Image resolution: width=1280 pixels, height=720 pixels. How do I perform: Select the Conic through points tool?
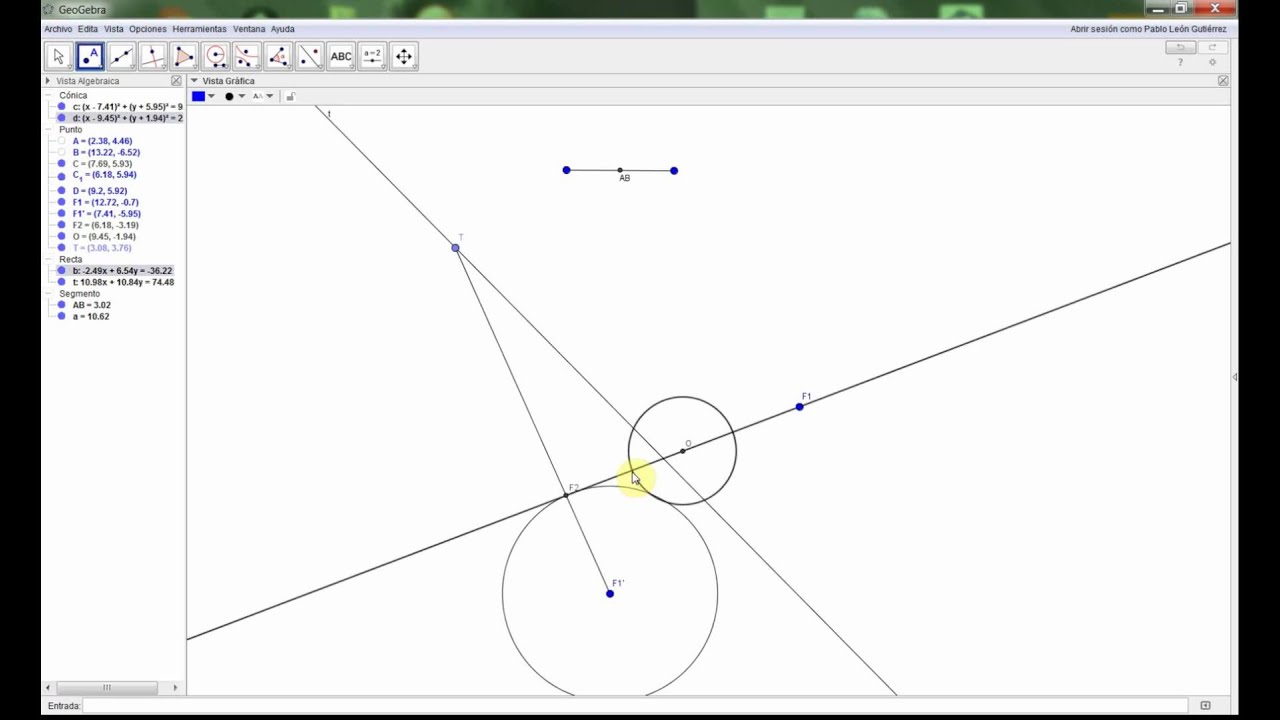coord(247,56)
